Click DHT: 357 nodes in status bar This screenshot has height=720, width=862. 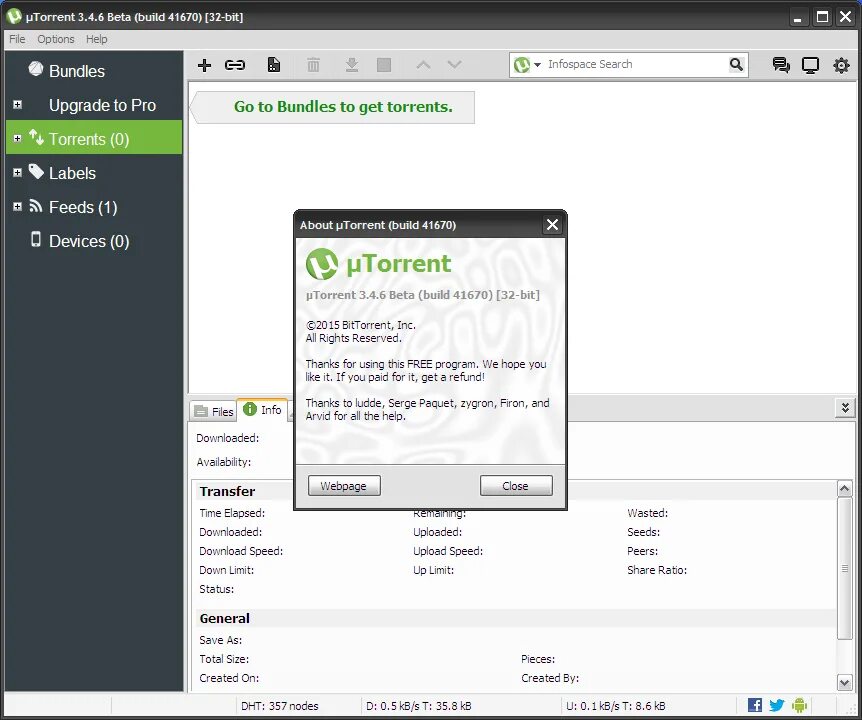tap(279, 706)
